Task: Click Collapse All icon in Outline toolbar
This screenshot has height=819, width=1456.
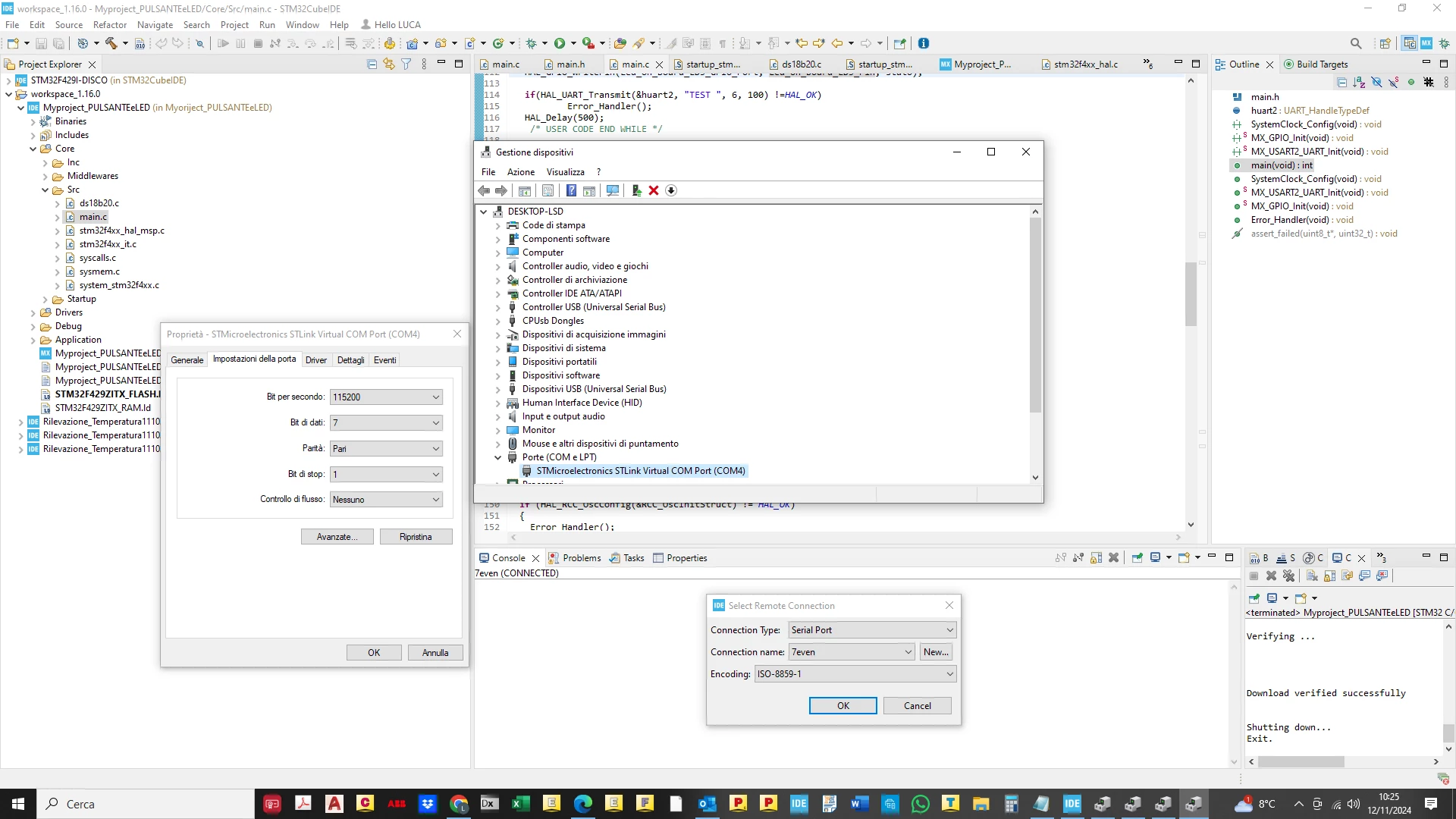Action: point(1342,82)
